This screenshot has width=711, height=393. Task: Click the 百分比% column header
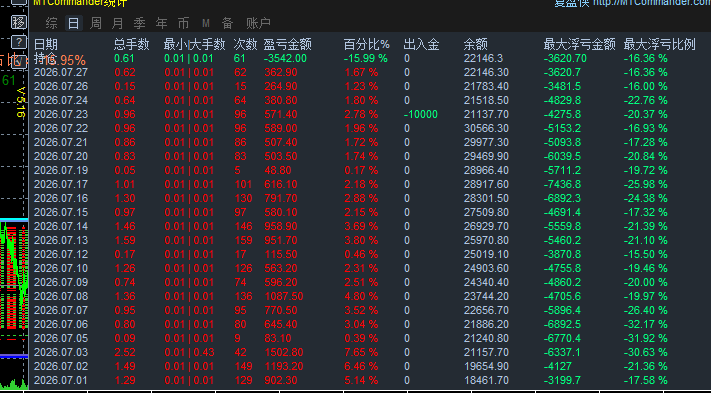pyautogui.click(x=366, y=44)
